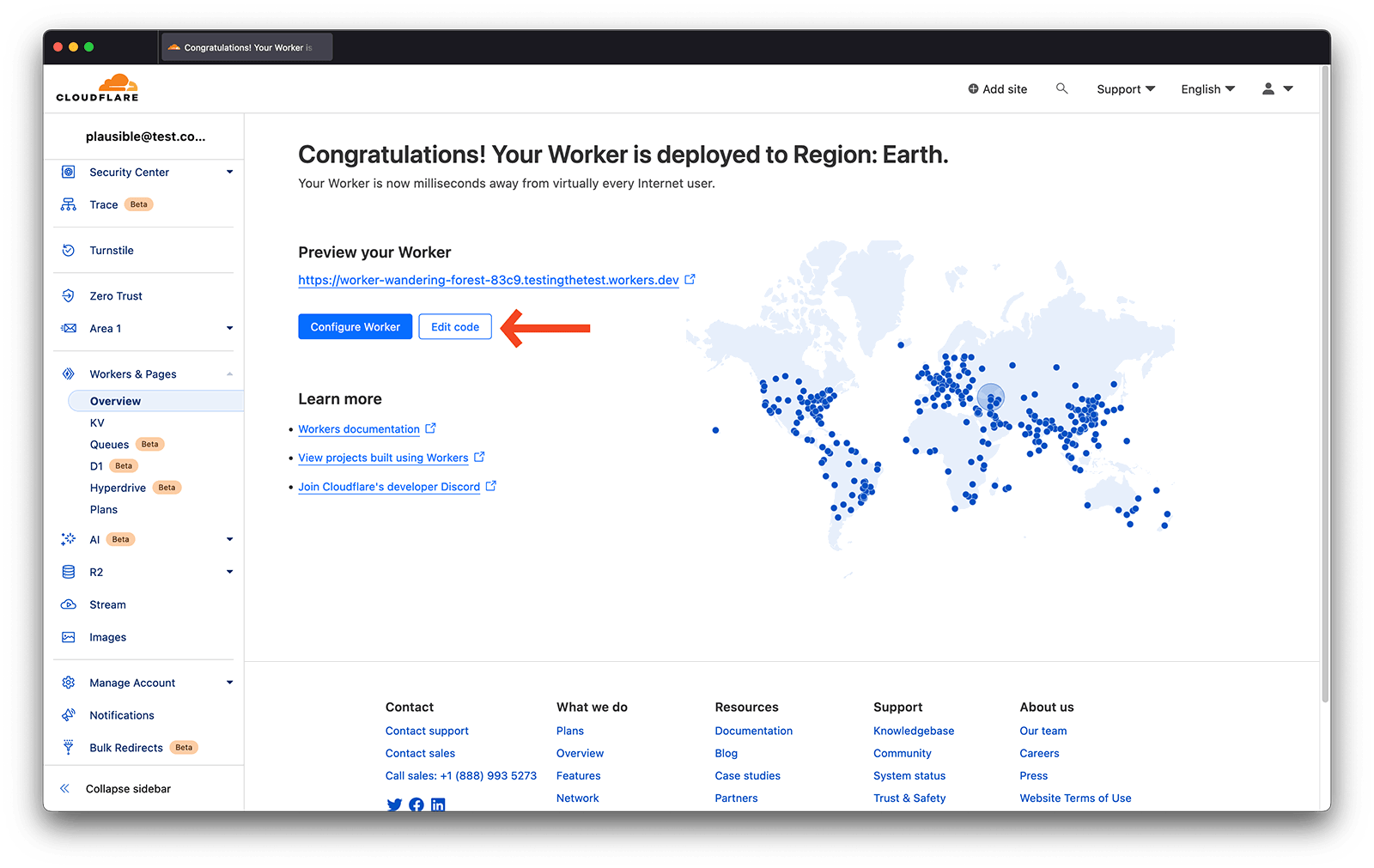Open Cloudflare Twitter footer icon
The image size is (1374, 868).
click(x=394, y=804)
